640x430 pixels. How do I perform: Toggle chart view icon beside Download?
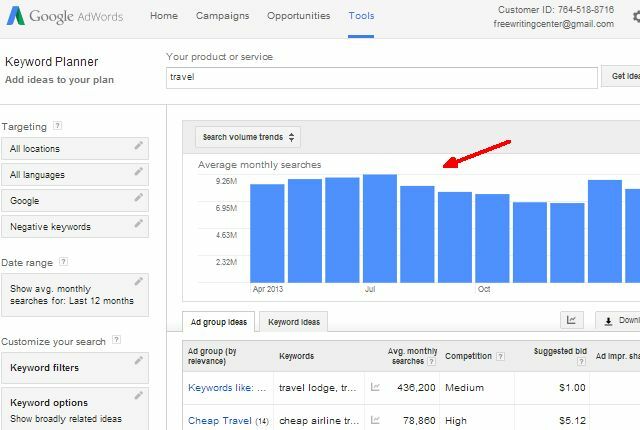pos(571,320)
